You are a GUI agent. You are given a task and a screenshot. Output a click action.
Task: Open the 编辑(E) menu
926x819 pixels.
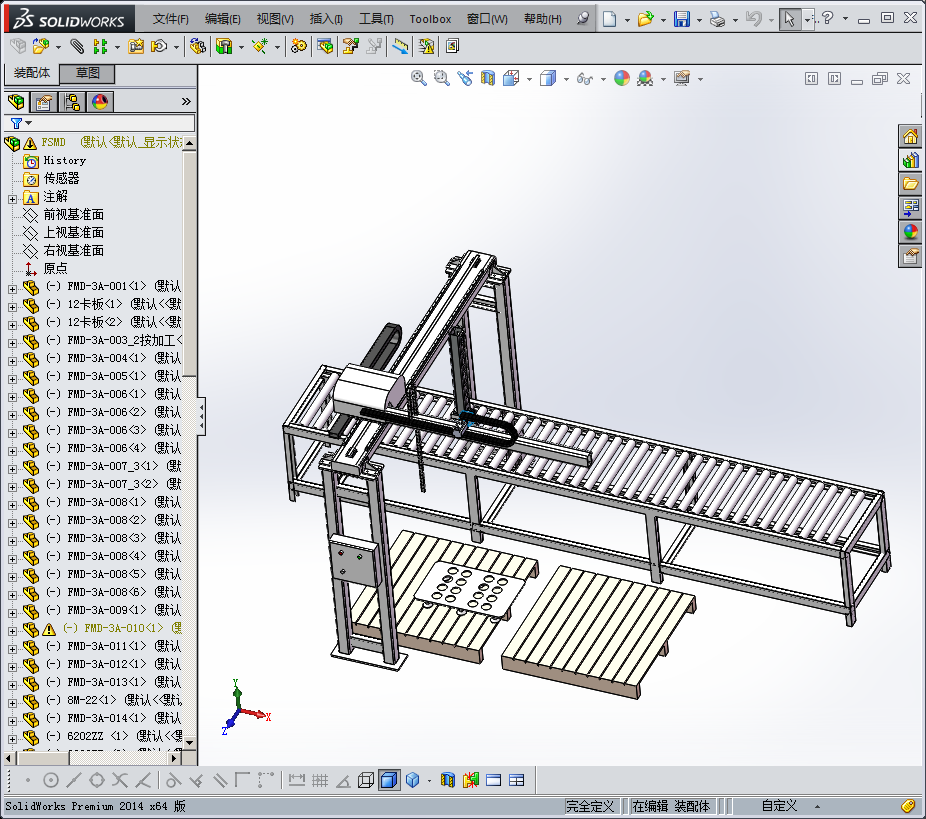[223, 19]
